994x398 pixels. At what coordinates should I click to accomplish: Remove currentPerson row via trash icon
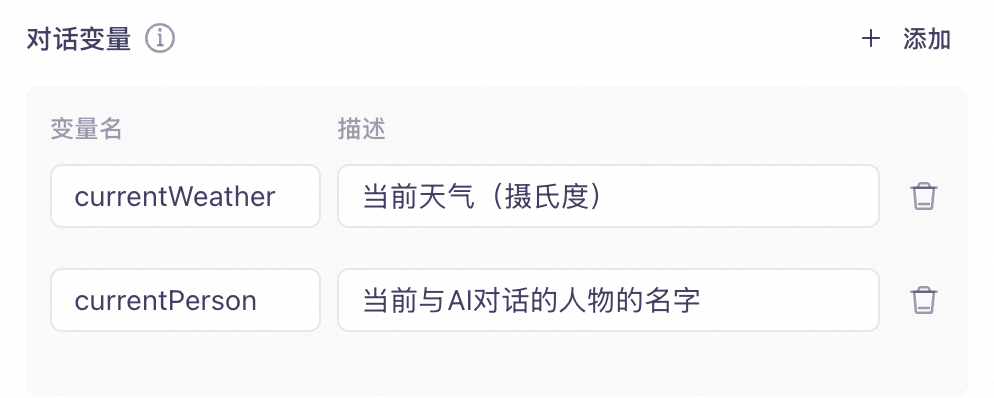924,300
